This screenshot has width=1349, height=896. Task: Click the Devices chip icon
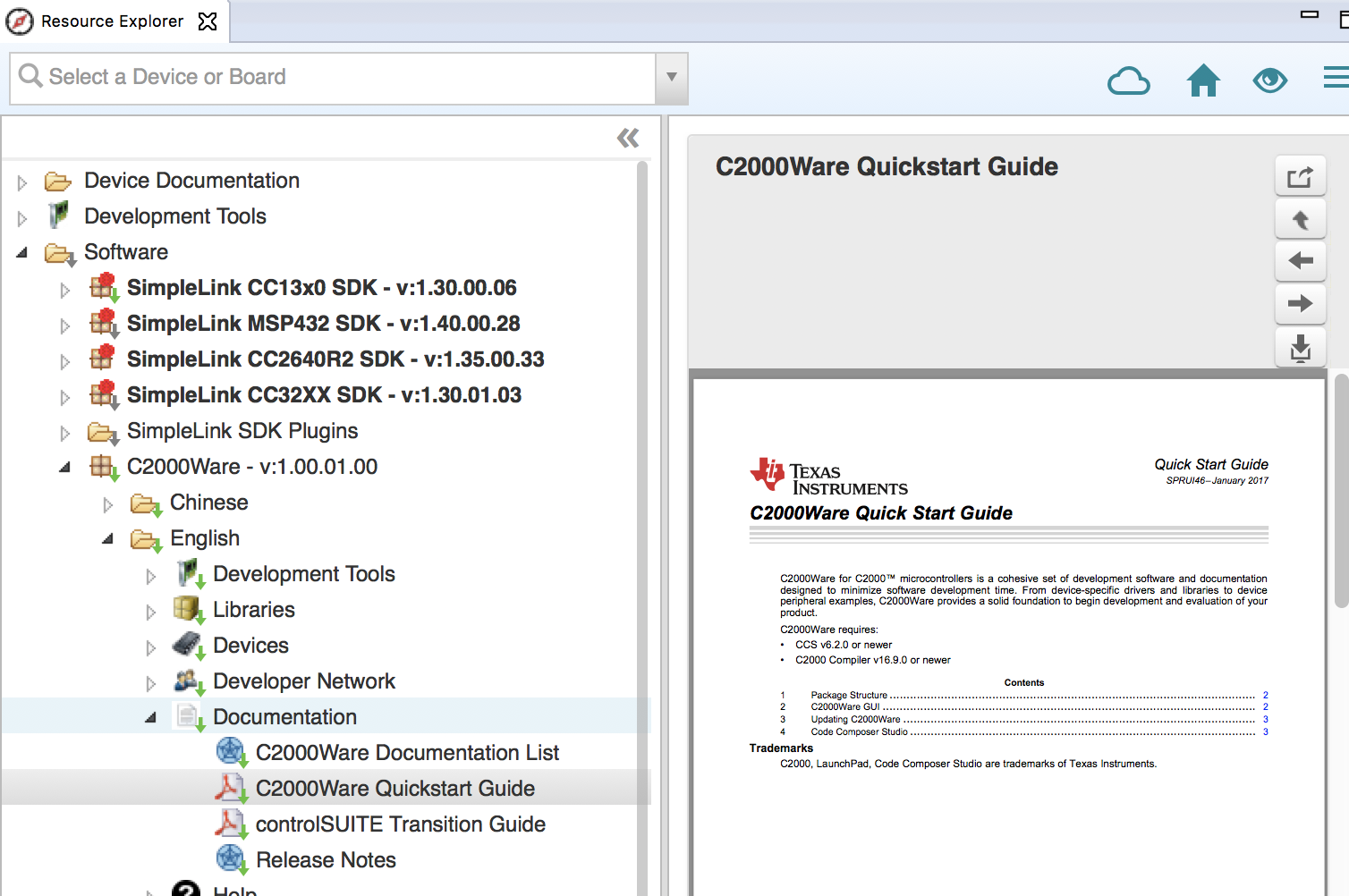click(189, 645)
